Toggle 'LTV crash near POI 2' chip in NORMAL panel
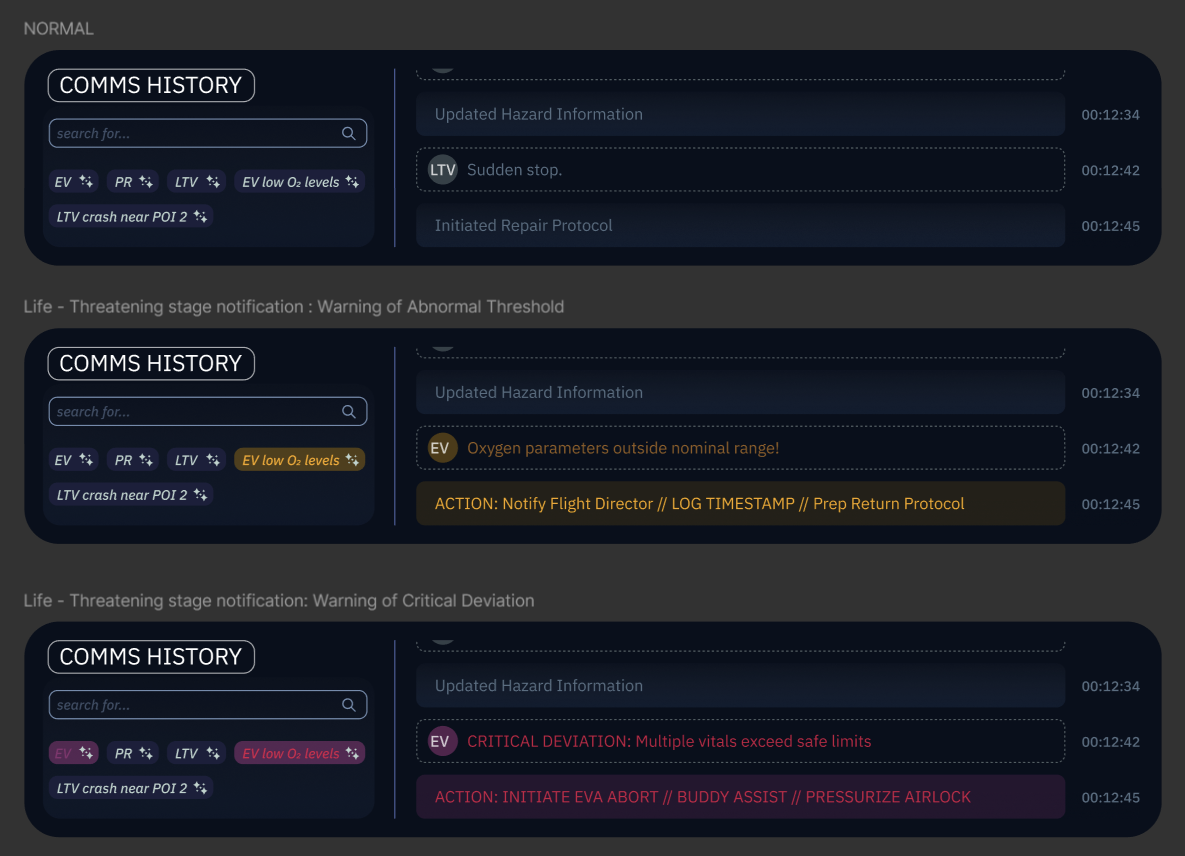Viewport: 1185px width, 856px height. click(x=131, y=217)
